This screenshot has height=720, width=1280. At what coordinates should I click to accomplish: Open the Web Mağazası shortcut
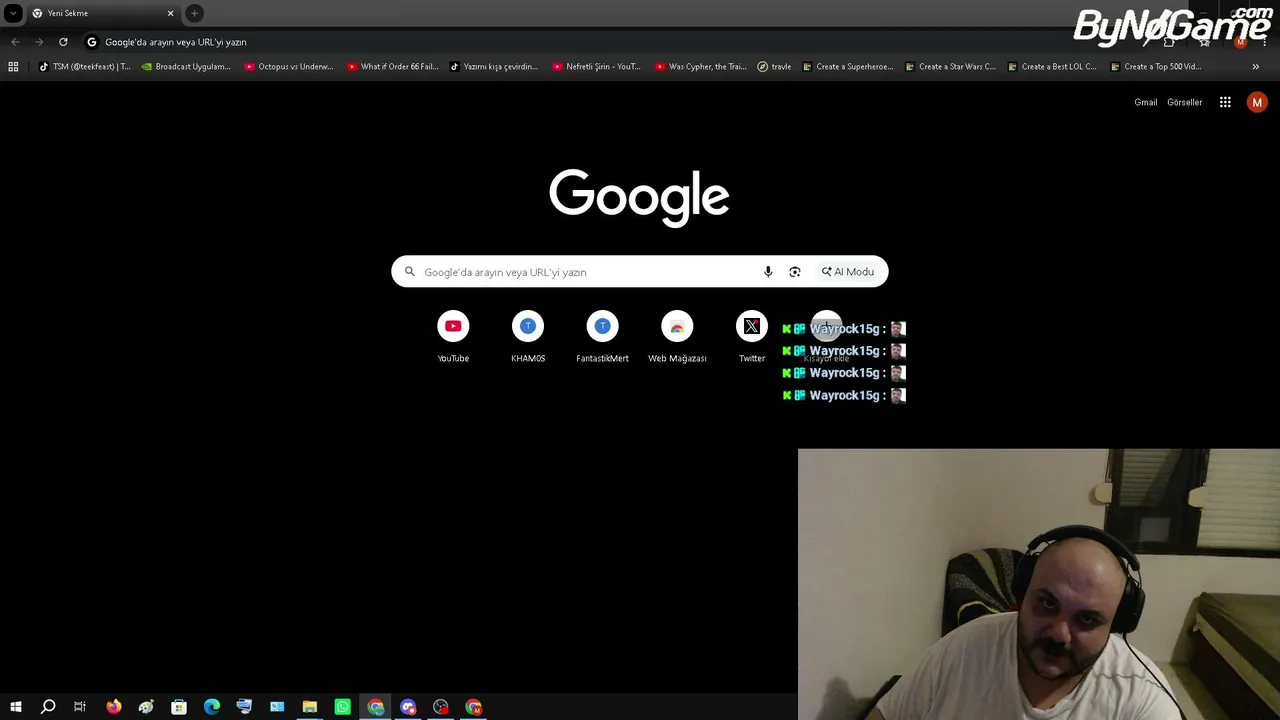(677, 337)
